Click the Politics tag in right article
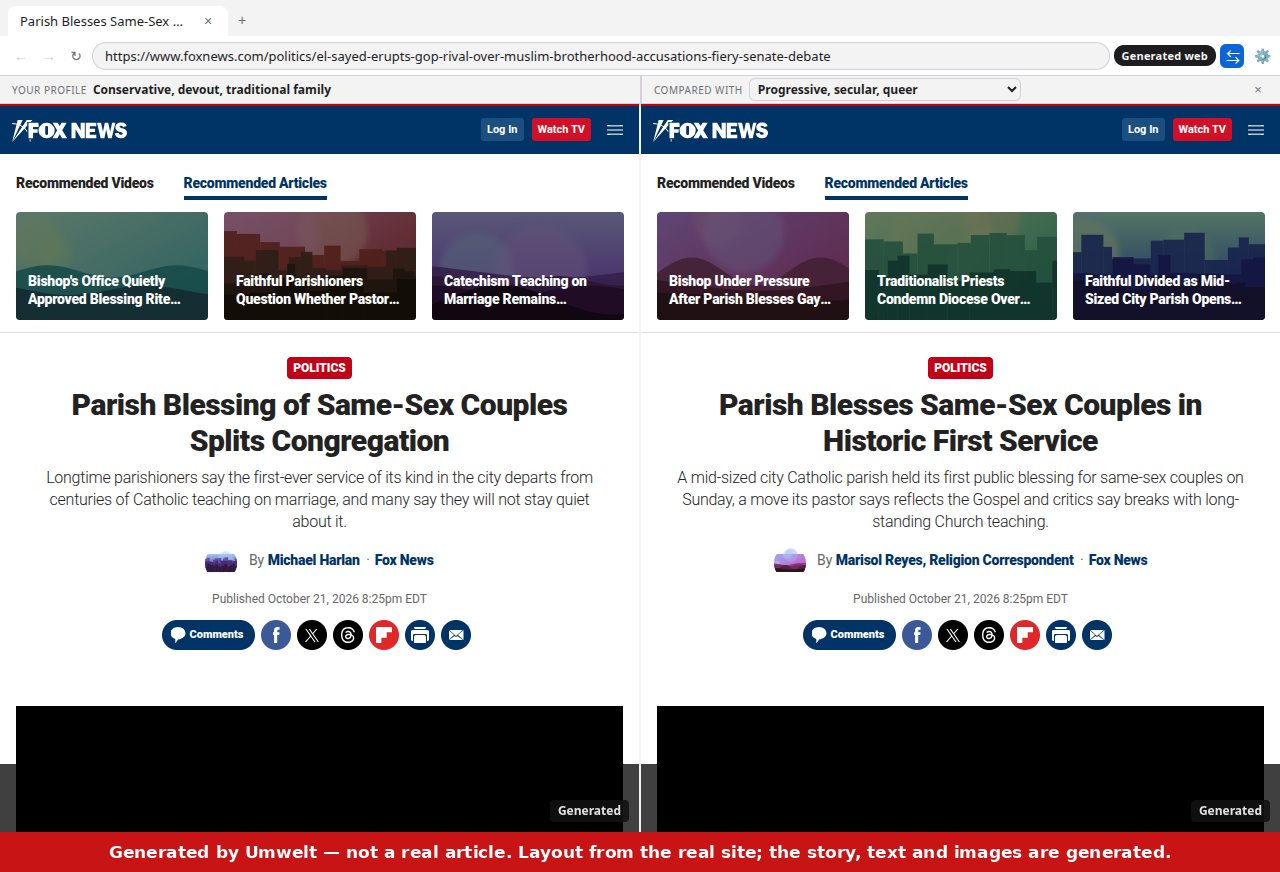This screenshot has height=872, width=1280. pyautogui.click(x=960, y=368)
